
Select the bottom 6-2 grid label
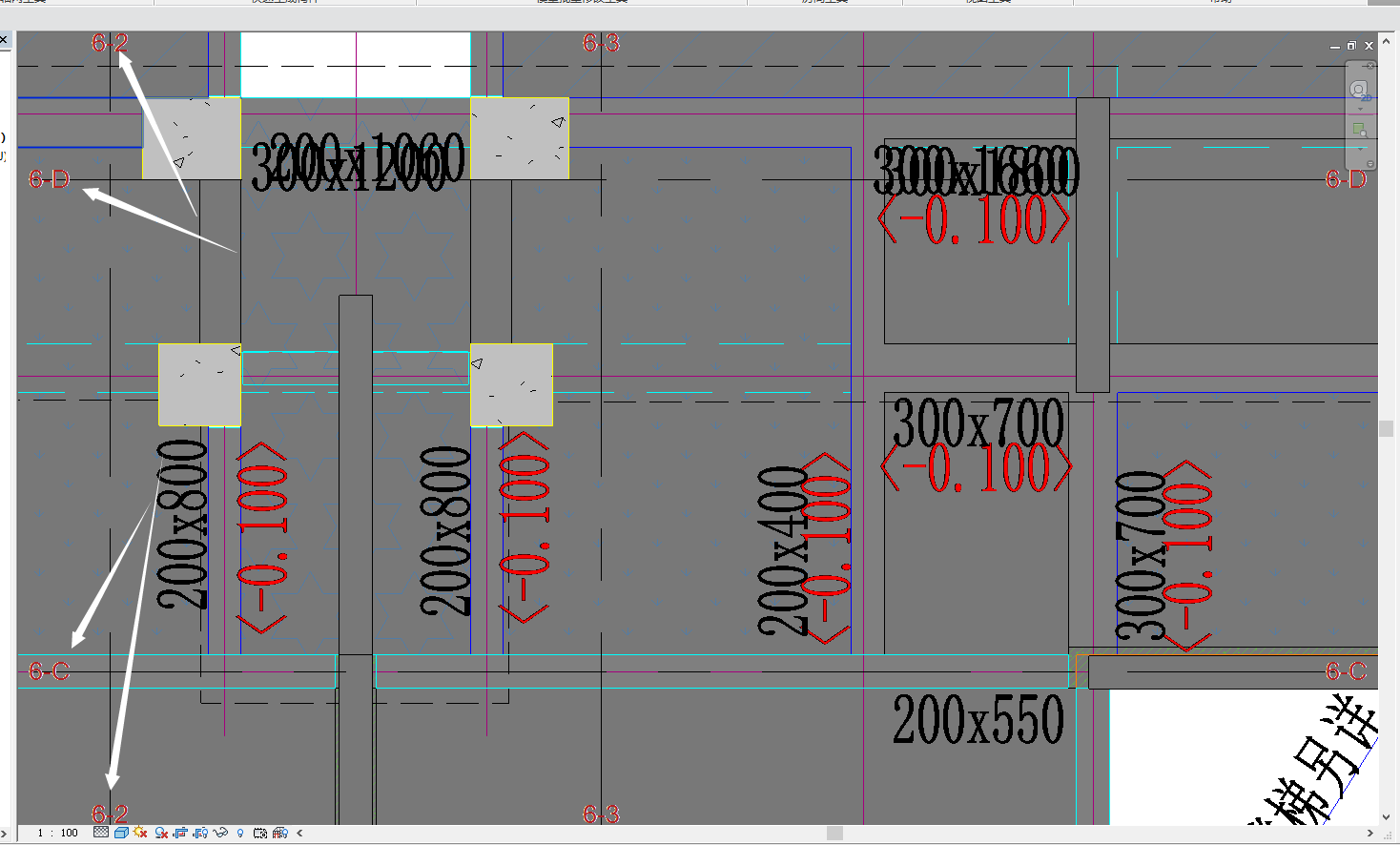coord(110,814)
